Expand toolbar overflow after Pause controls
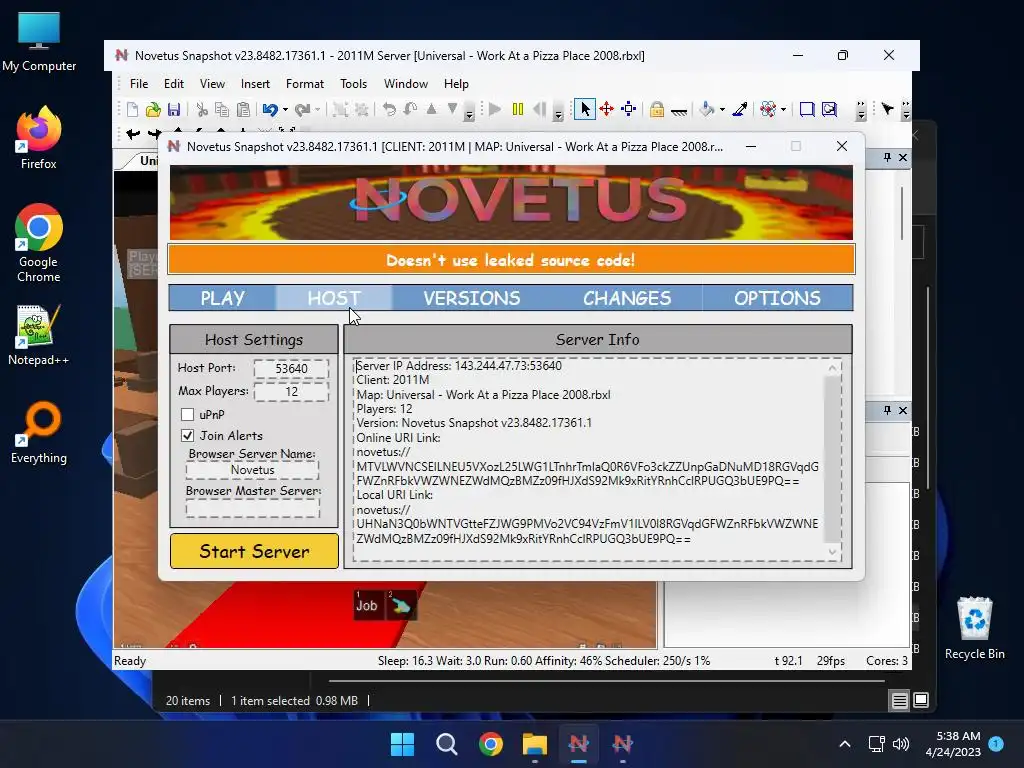The height and width of the screenshot is (768, 1024). tap(558, 111)
